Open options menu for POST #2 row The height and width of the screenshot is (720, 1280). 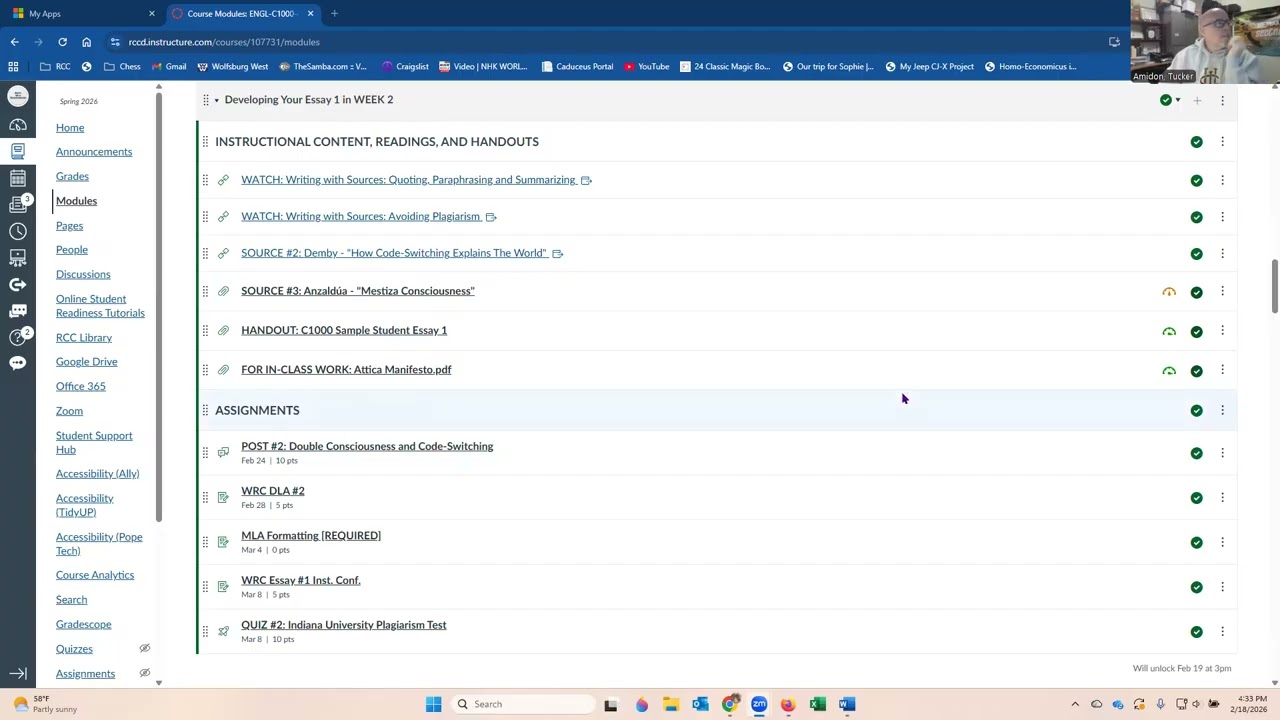click(1222, 453)
